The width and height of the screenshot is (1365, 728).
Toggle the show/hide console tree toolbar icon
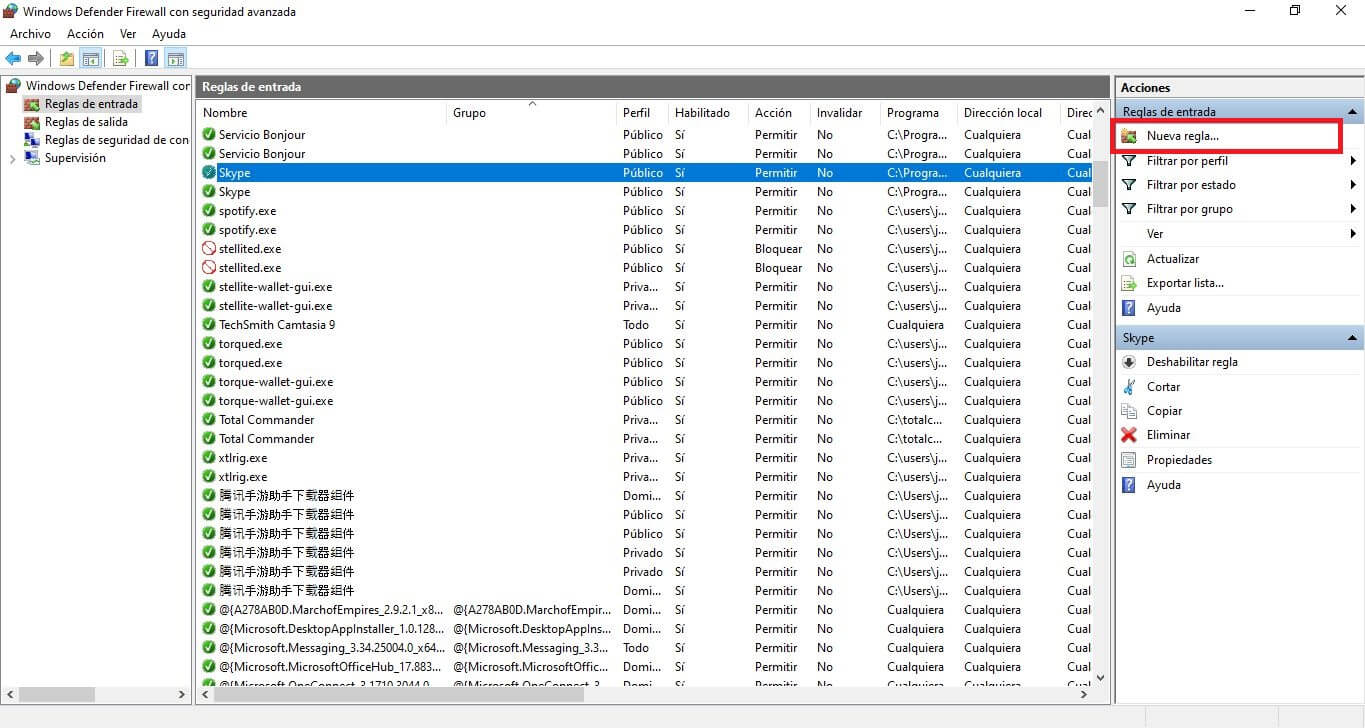(x=91, y=59)
